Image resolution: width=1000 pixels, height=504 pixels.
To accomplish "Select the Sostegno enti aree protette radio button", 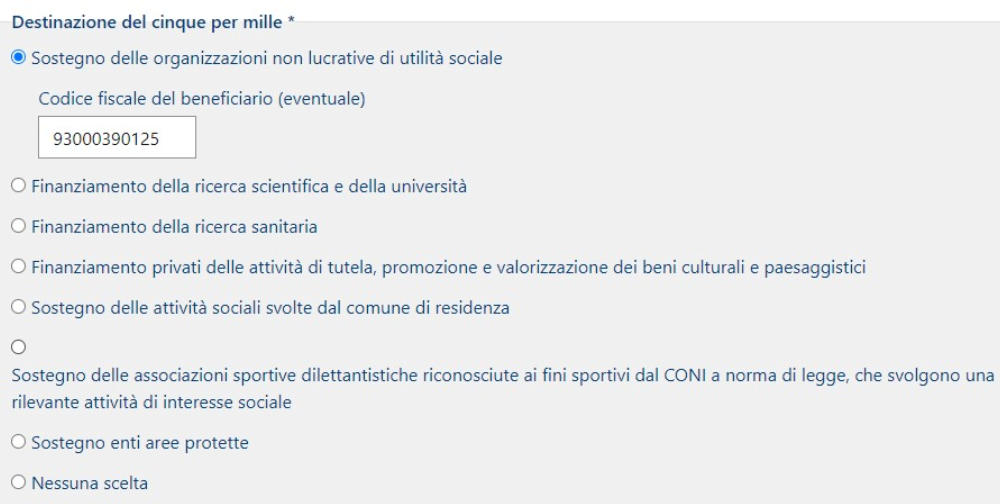I will click(18, 442).
